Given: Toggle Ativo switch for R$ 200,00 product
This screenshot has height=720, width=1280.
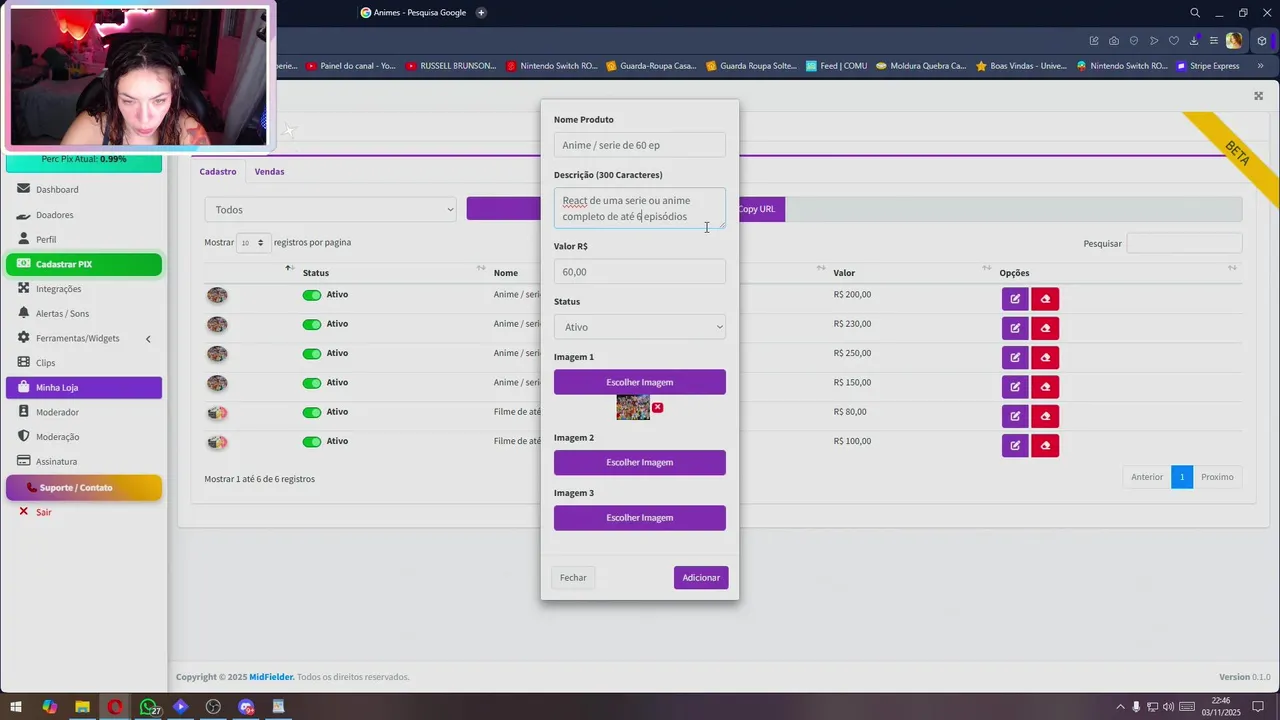Looking at the screenshot, I should tap(312, 295).
